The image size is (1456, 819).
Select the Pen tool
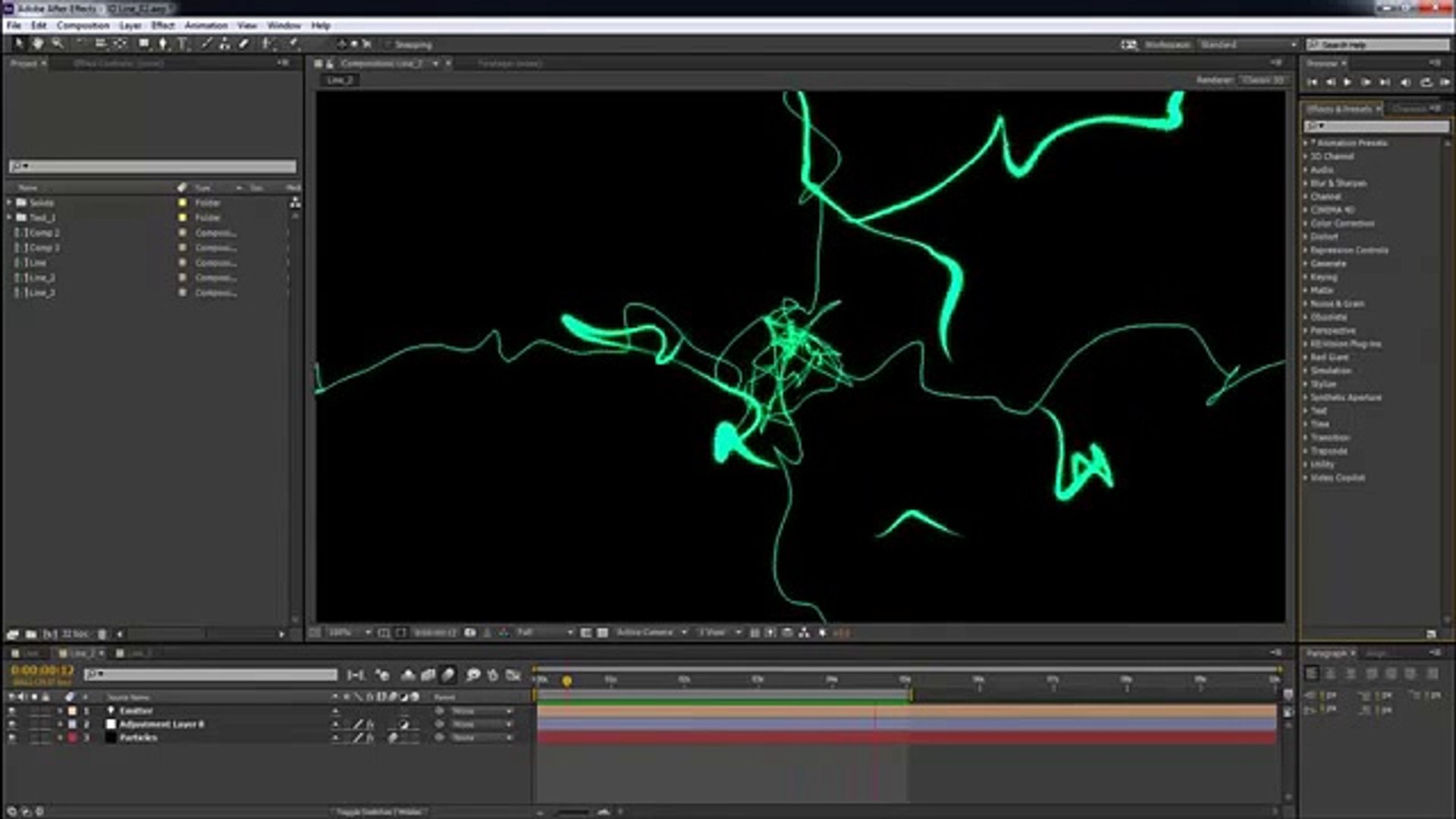tap(162, 44)
